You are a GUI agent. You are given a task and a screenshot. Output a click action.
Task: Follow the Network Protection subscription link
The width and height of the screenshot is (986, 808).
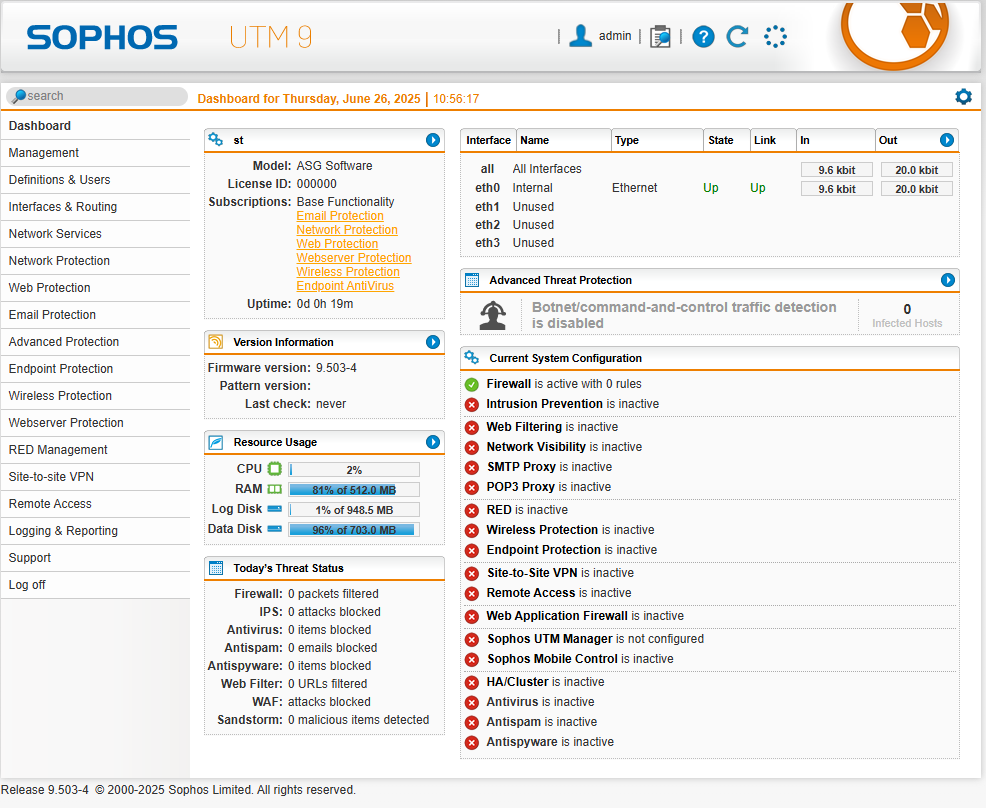pos(347,230)
